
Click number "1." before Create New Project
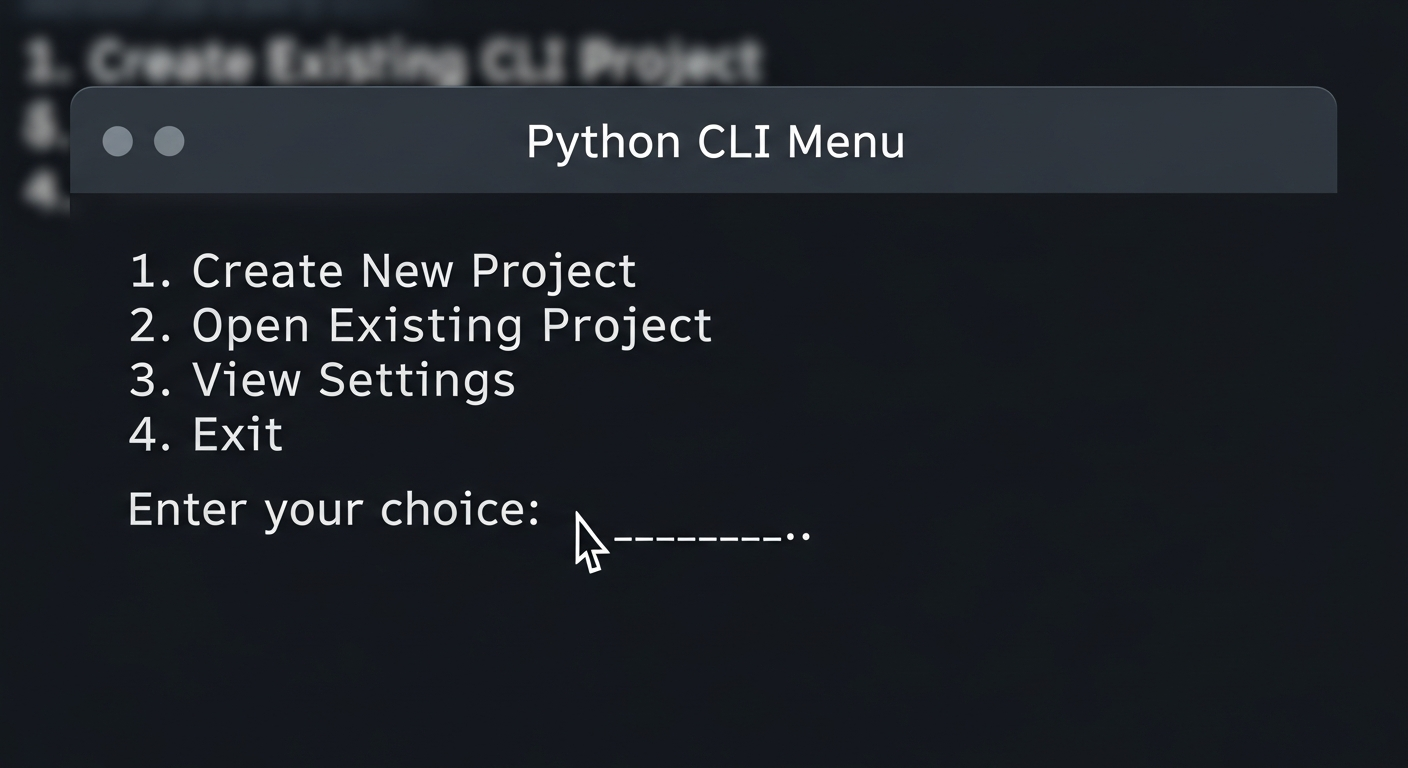(152, 271)
